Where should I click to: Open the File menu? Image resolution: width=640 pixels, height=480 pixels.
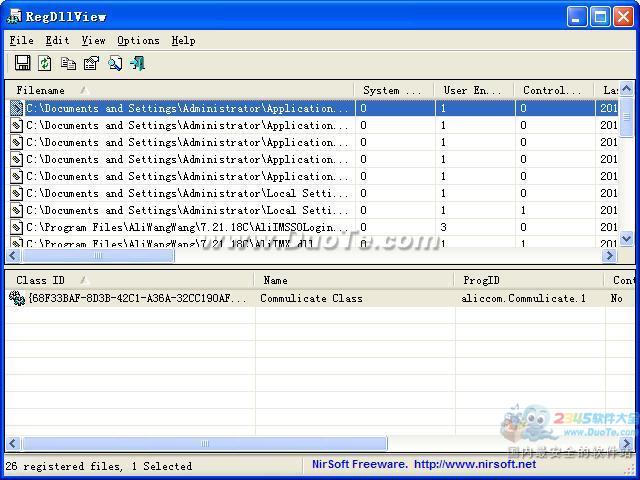click(x=21, y=40)
